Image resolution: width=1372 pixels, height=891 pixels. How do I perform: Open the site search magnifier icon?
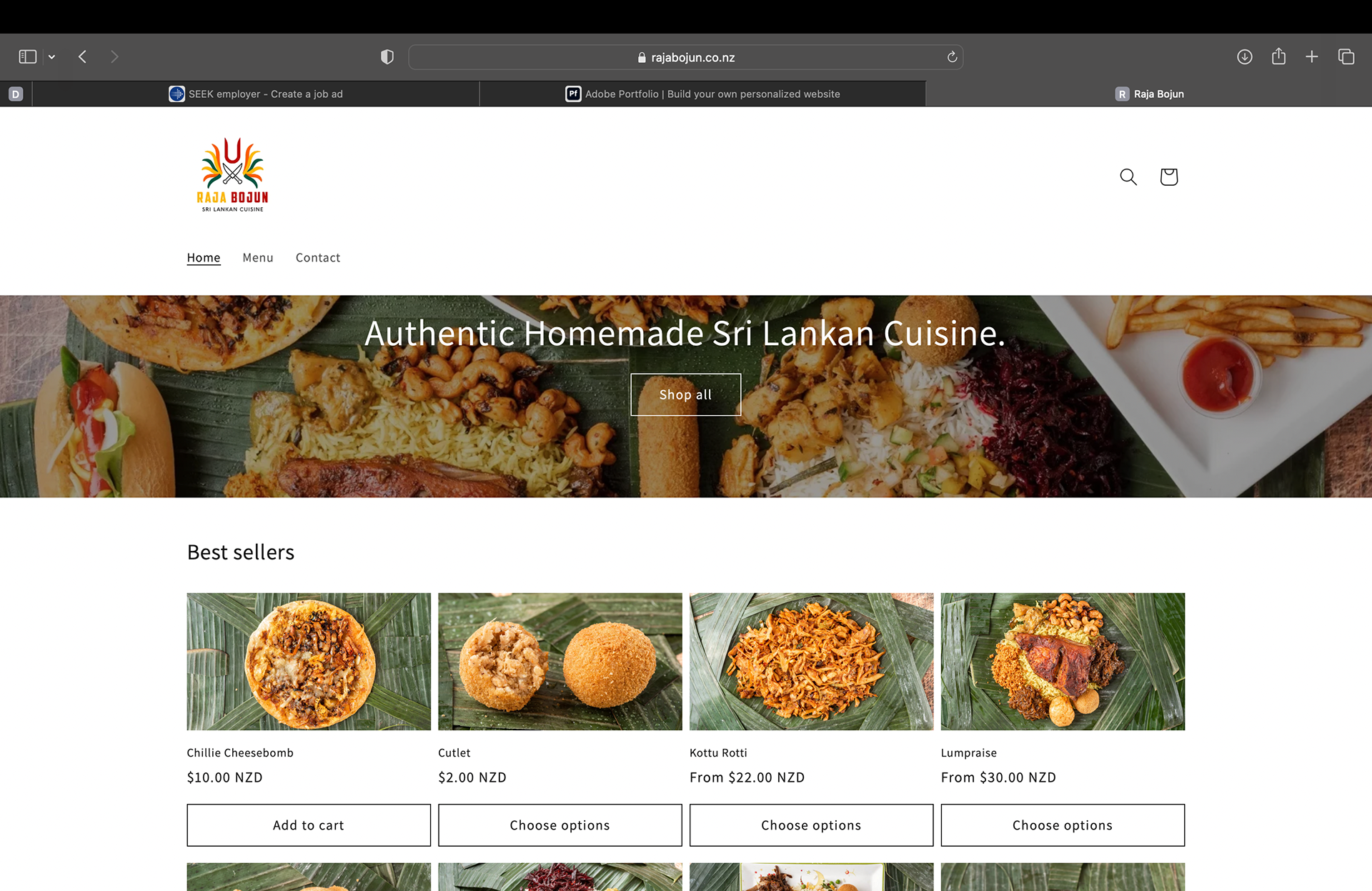coord(1128,176)
